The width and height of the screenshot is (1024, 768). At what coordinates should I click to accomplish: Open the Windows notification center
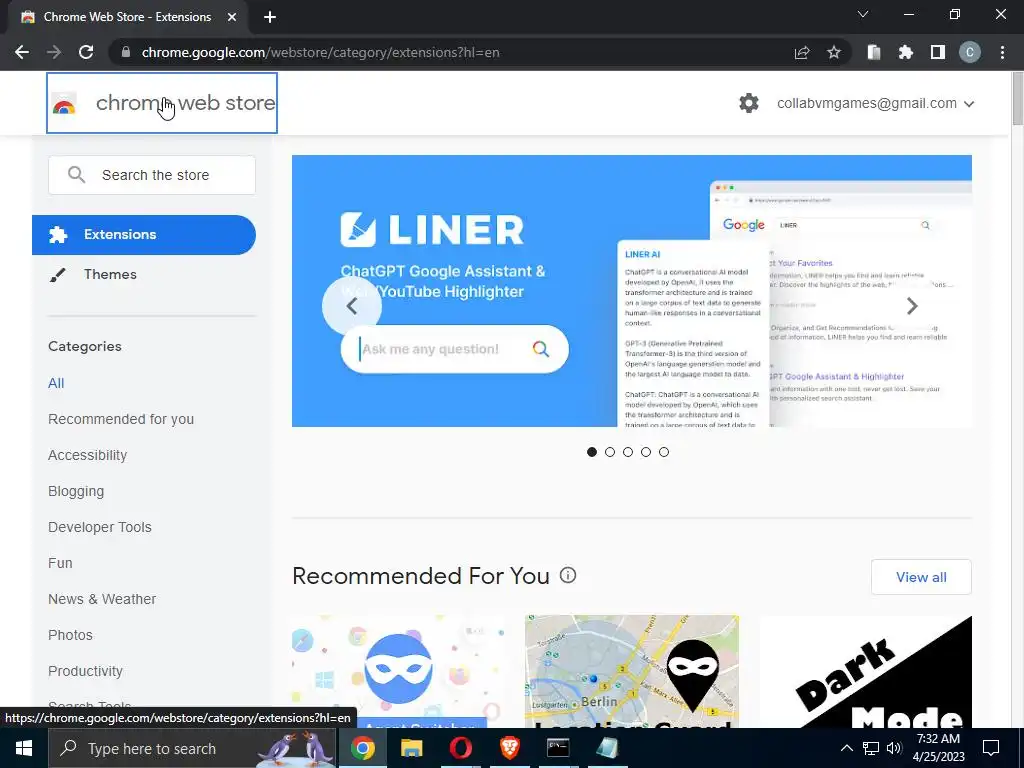click(x=991, y=748)
